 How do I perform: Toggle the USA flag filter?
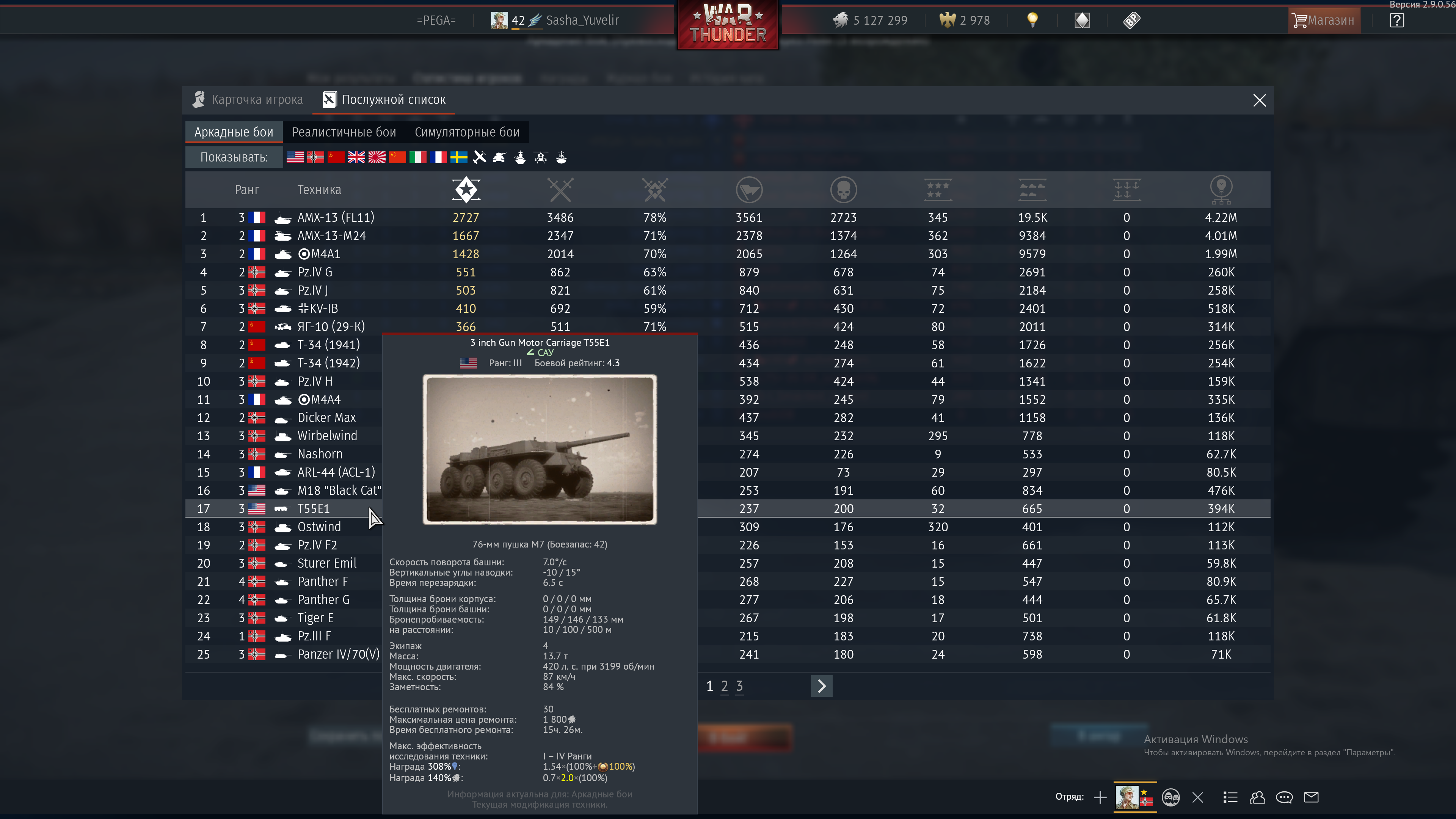pos(295,157)
